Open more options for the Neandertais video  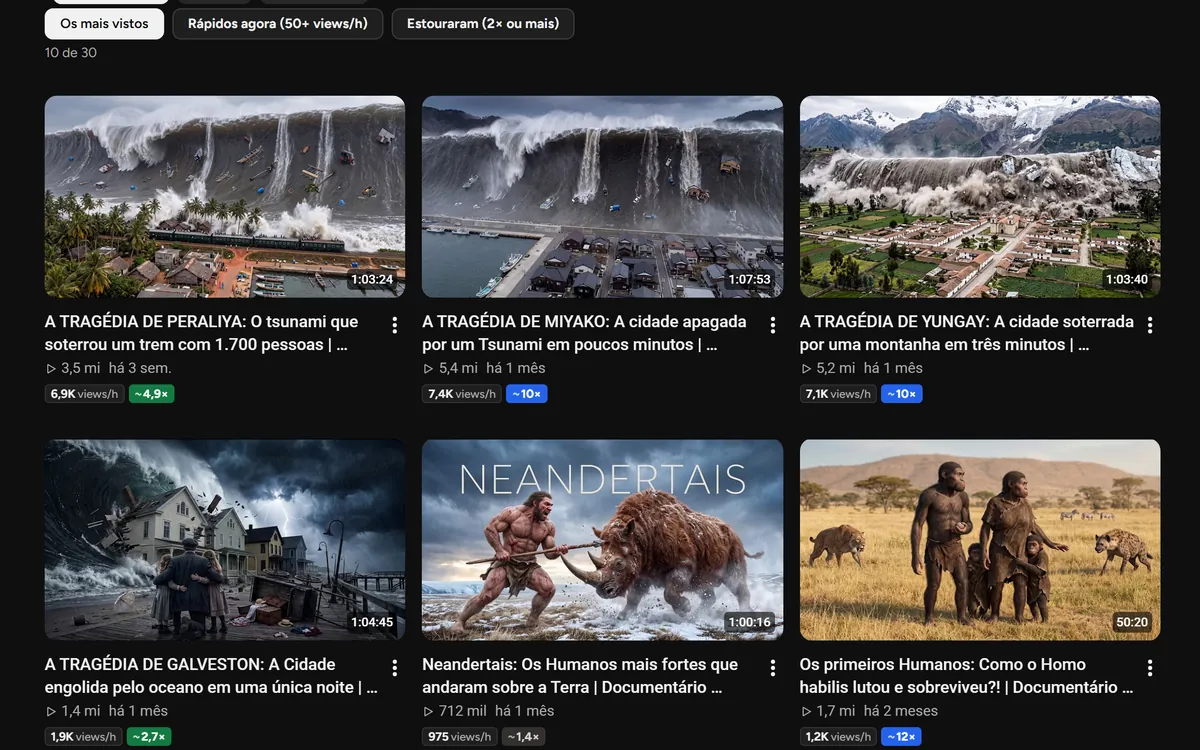pyautogui.click(x=772, y=668)
